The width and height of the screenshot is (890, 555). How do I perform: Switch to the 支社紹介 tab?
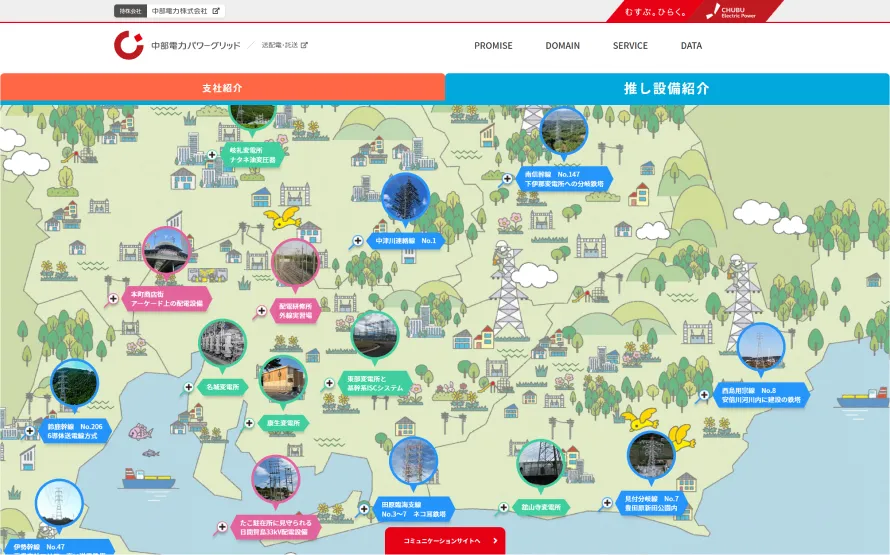[x=222, y=88]
